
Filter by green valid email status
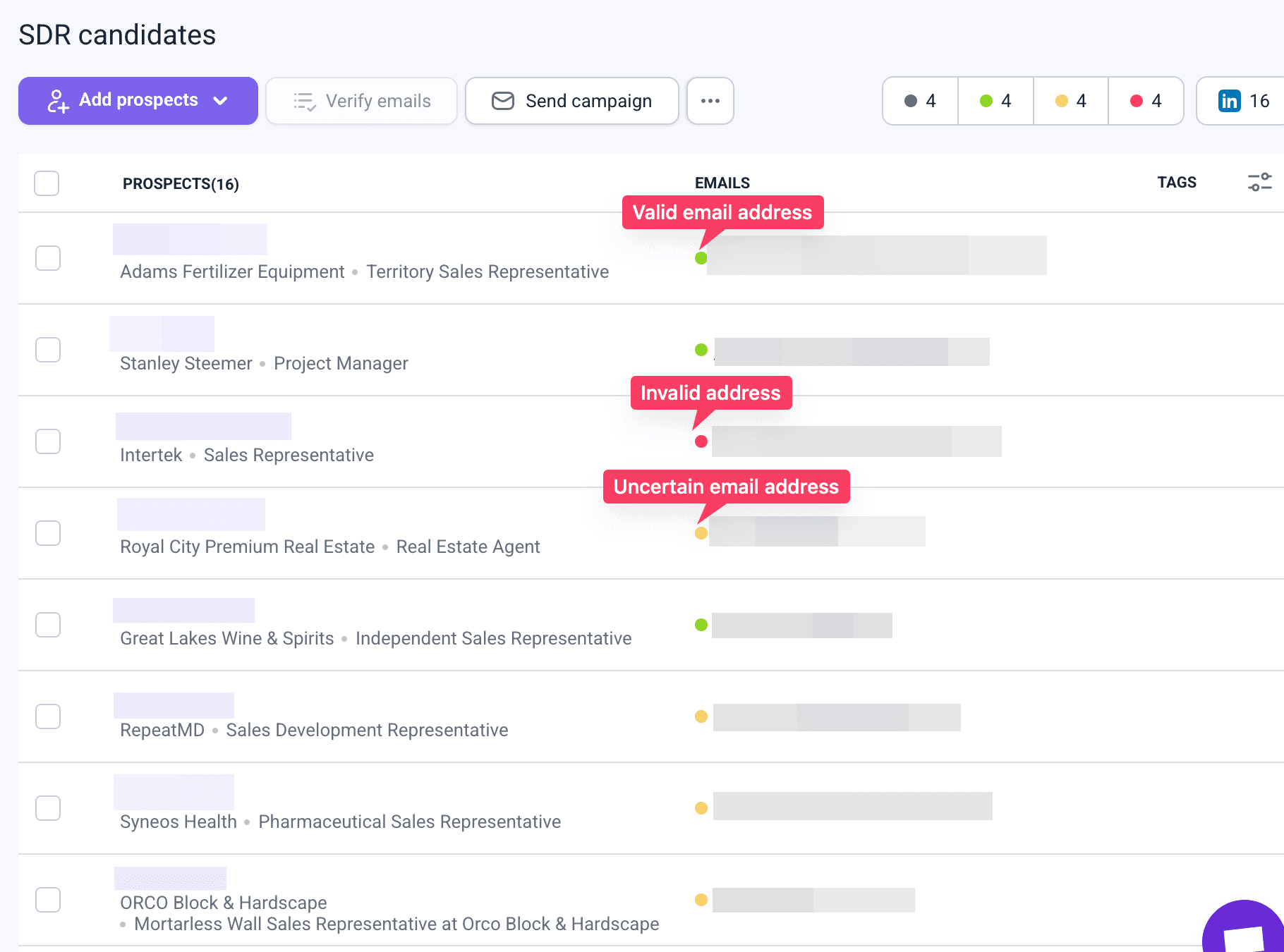coord(994,101)
